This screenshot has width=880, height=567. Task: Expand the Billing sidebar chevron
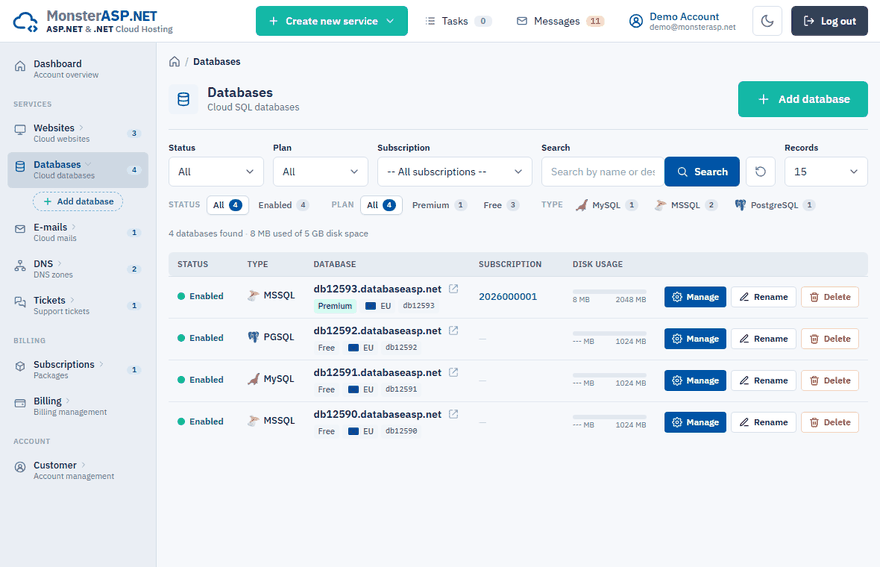tap(68, 400)
